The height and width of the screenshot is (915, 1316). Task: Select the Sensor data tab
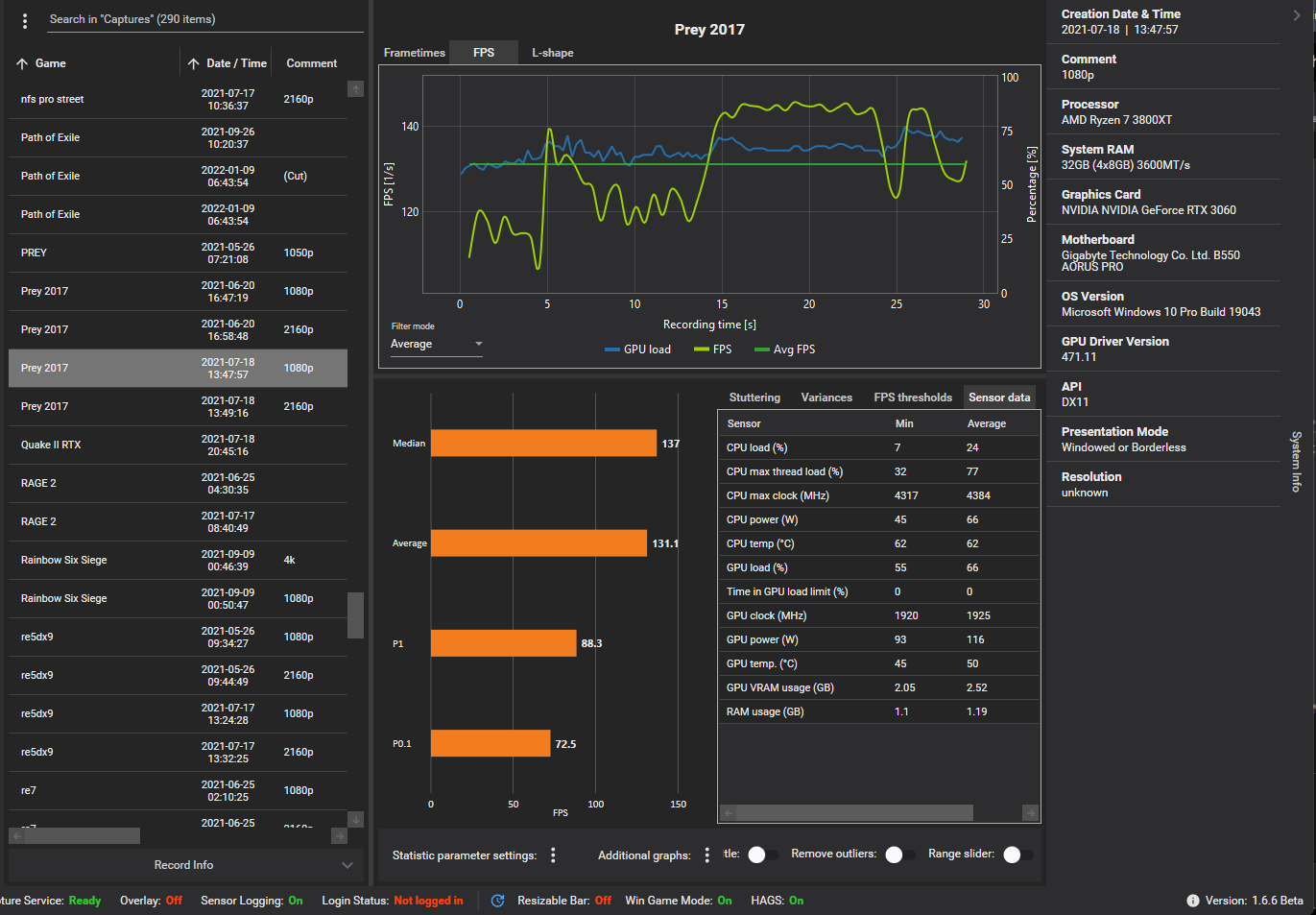pyautogui.click(x=999, y=397)
